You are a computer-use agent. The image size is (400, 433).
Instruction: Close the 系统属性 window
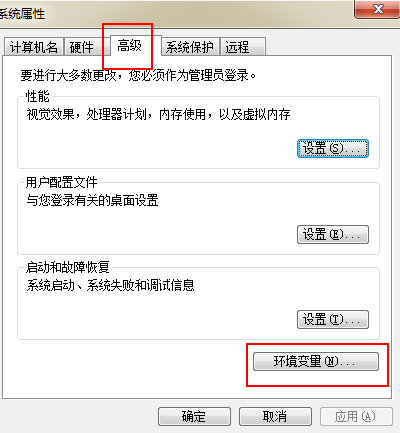pos(377,9)
